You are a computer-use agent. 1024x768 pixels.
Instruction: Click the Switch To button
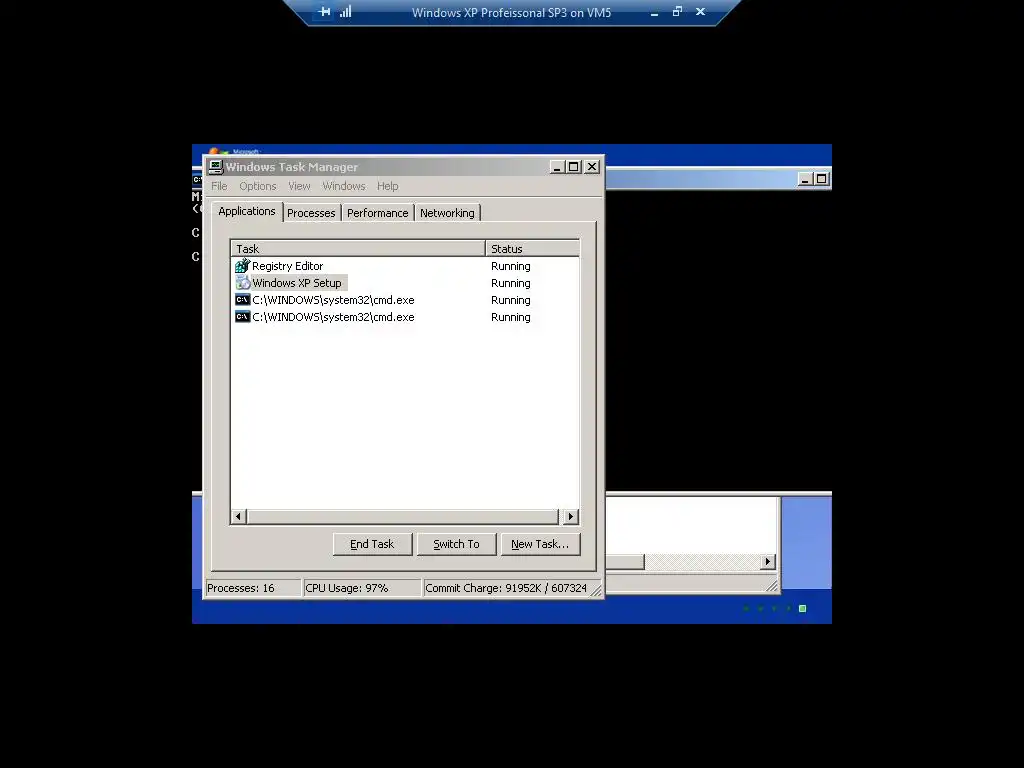point(456,544)
